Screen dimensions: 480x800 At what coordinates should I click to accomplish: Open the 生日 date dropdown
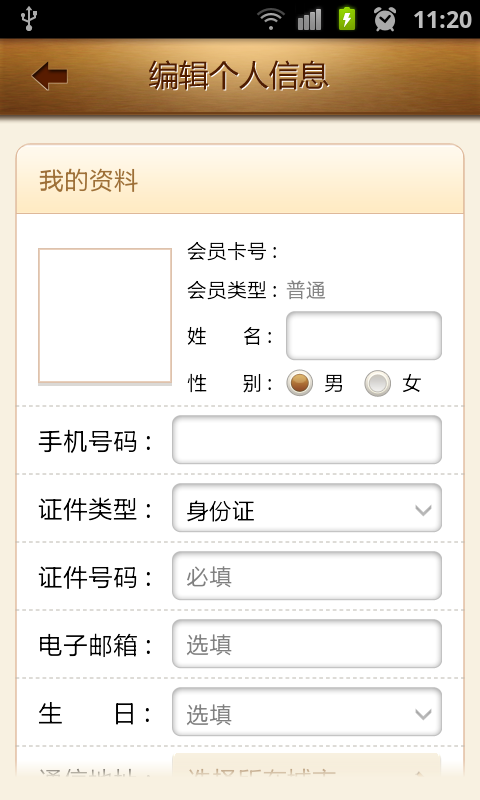tap(307, 712)
